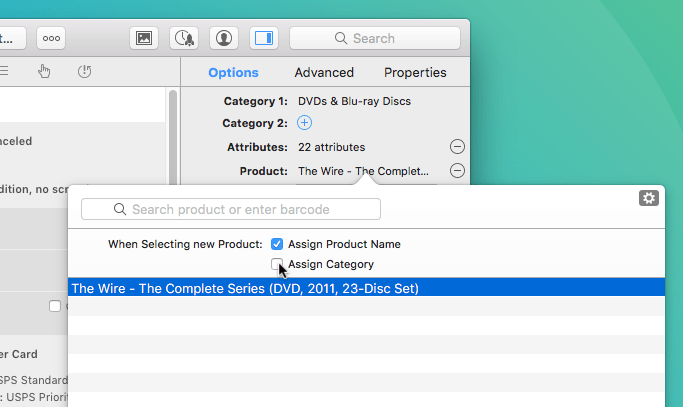Image resolution: width=683 pixels, height=407 pixels.
Task: Uncheck Assign Product Name checkbox
Action: click(277, 244)
